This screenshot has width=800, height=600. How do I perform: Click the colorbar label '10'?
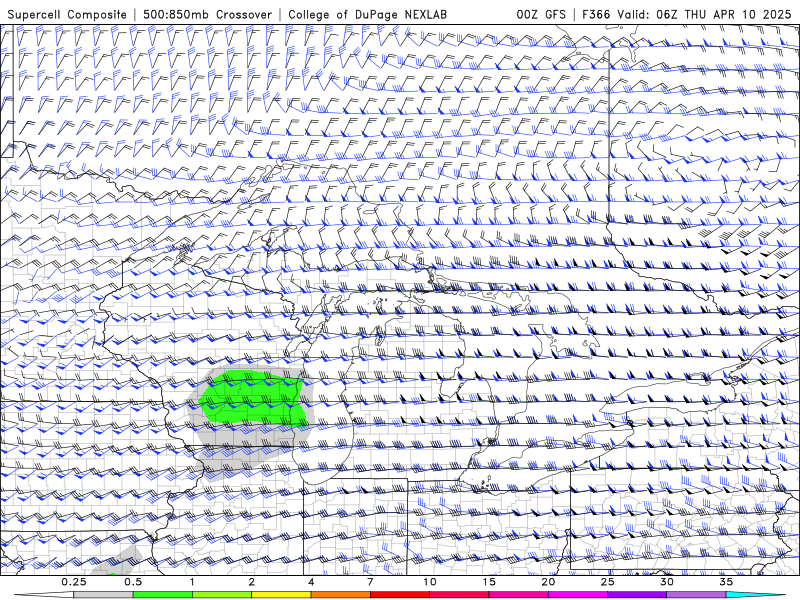point(430,582)
